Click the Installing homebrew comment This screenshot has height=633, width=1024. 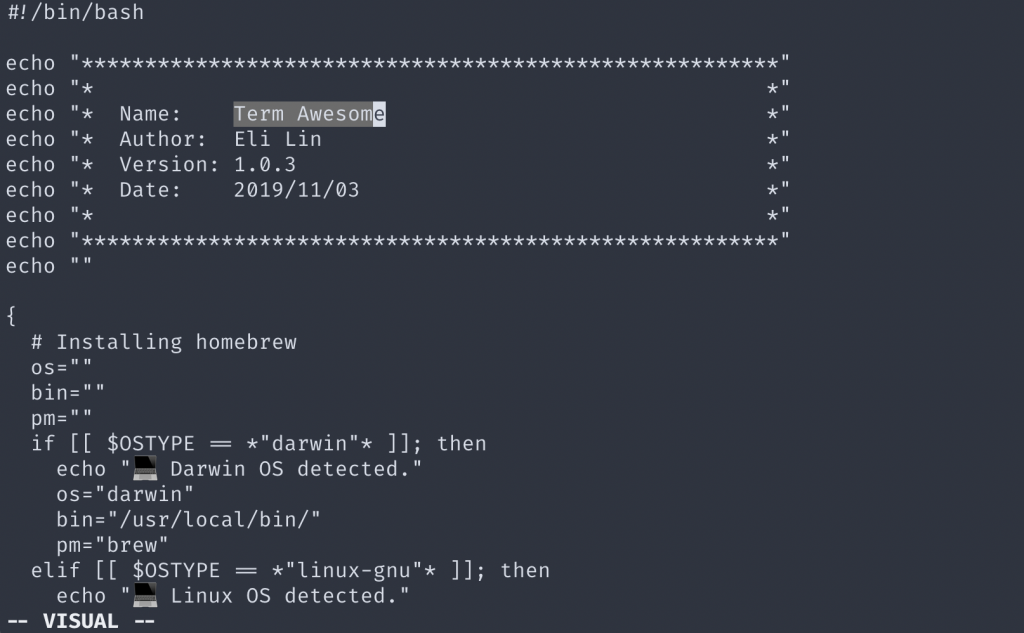[163, 342]
